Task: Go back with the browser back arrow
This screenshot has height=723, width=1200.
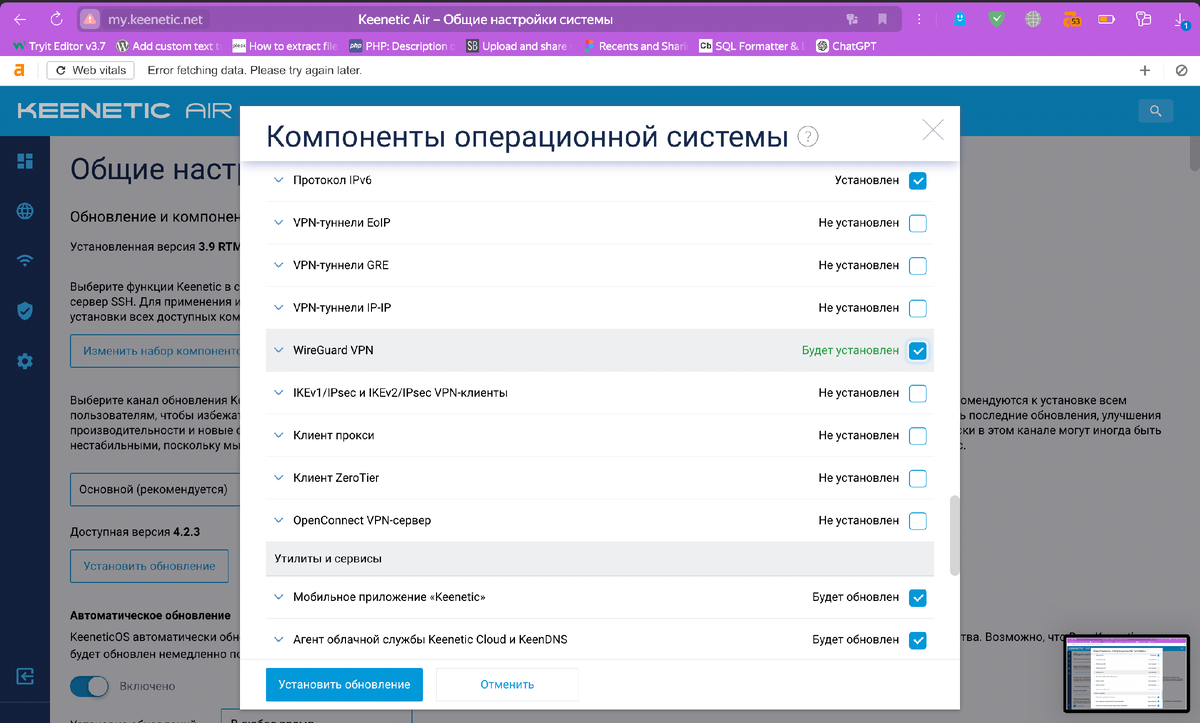Action: coord(19,19)
